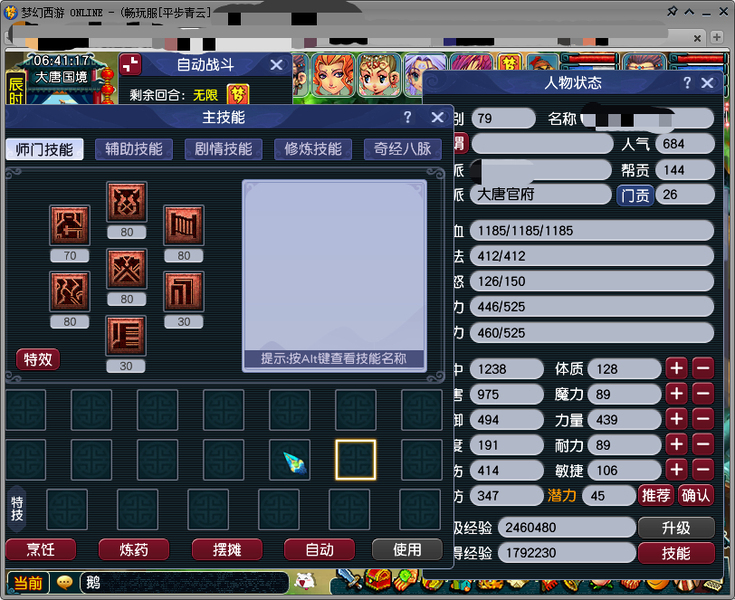Click help question mark in 人物状态 window
This screenshot has height=600, width=735.
687,83
